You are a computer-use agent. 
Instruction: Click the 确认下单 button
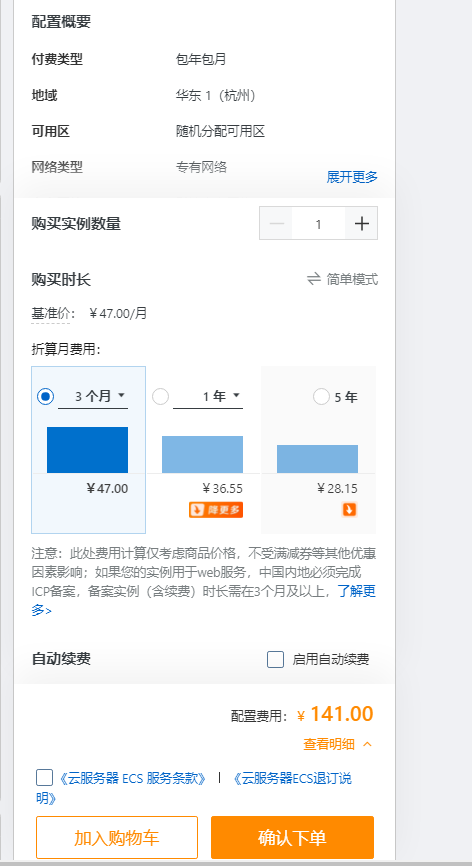coord(292,837)
